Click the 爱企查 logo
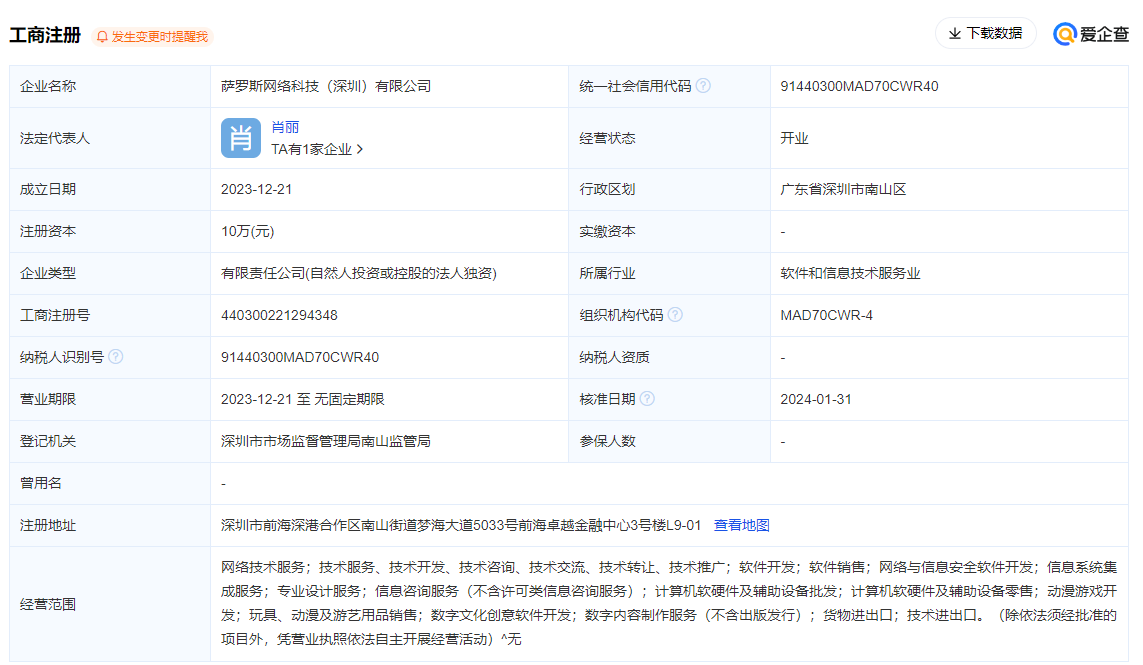Screen dimensions: 1143x665 tap(1092, 34)
